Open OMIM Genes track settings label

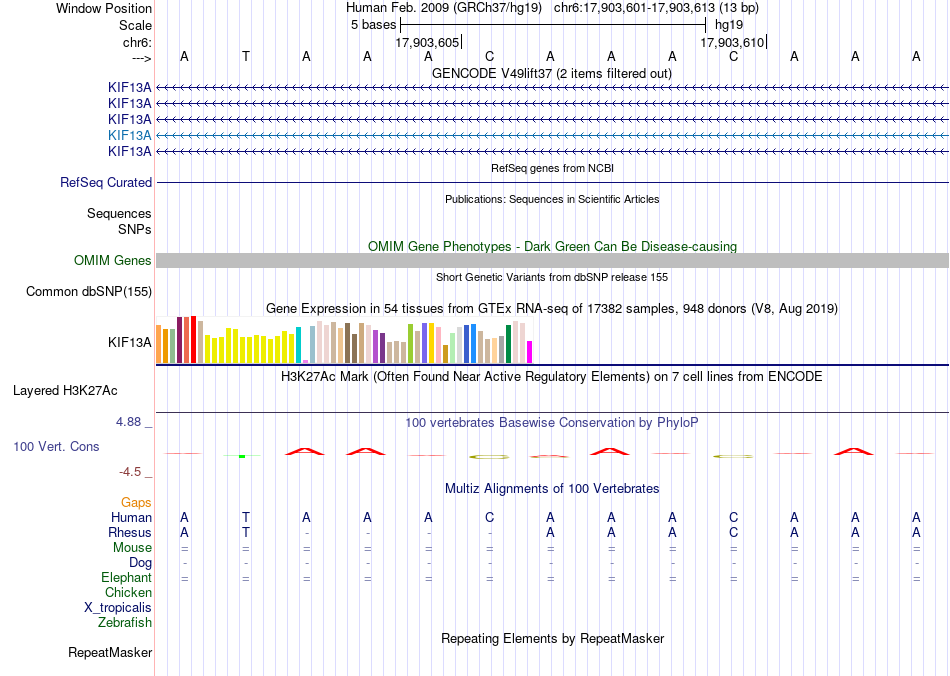click(113, 260)
